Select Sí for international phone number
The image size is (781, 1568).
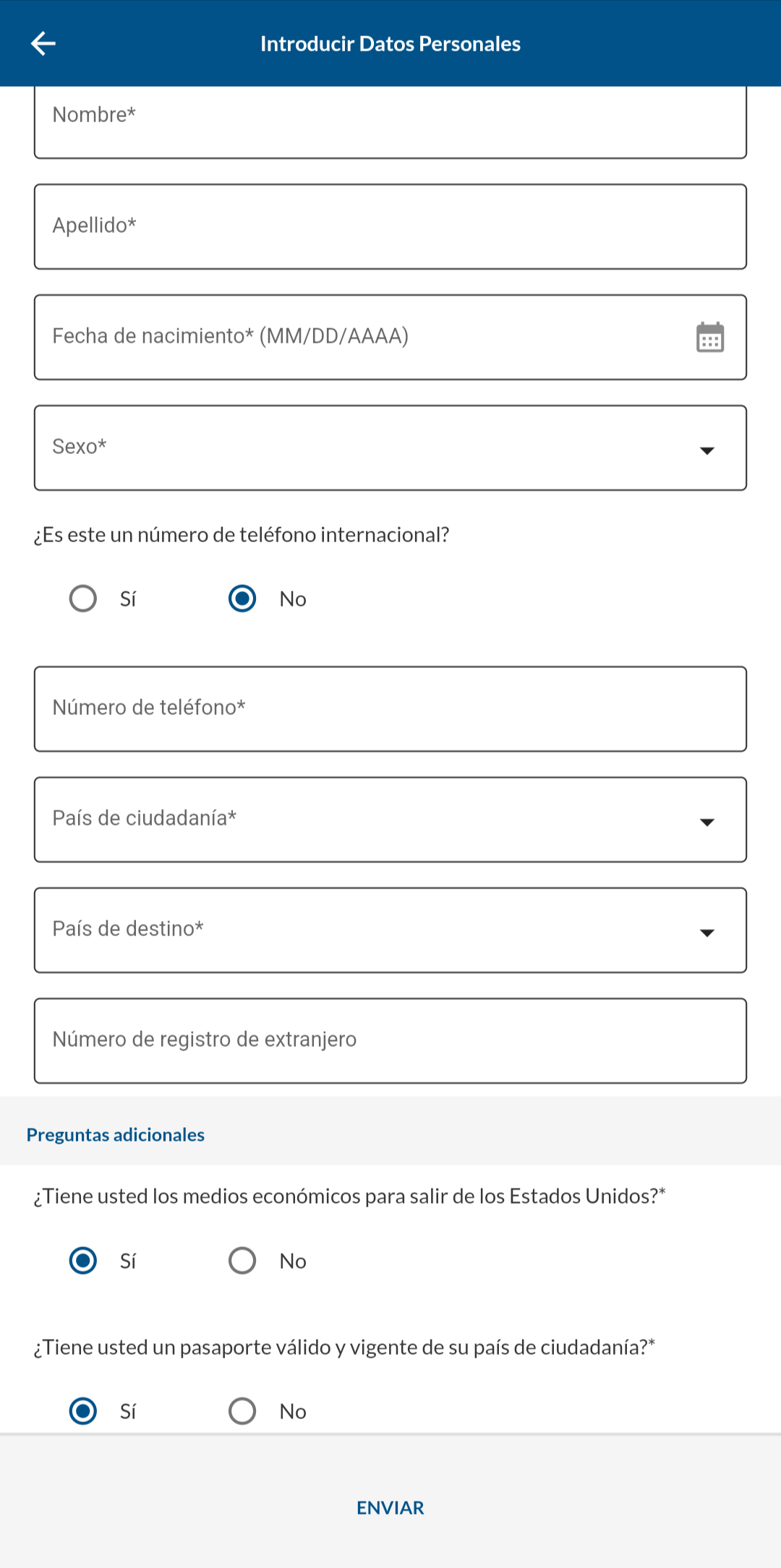tap(83, 599)
